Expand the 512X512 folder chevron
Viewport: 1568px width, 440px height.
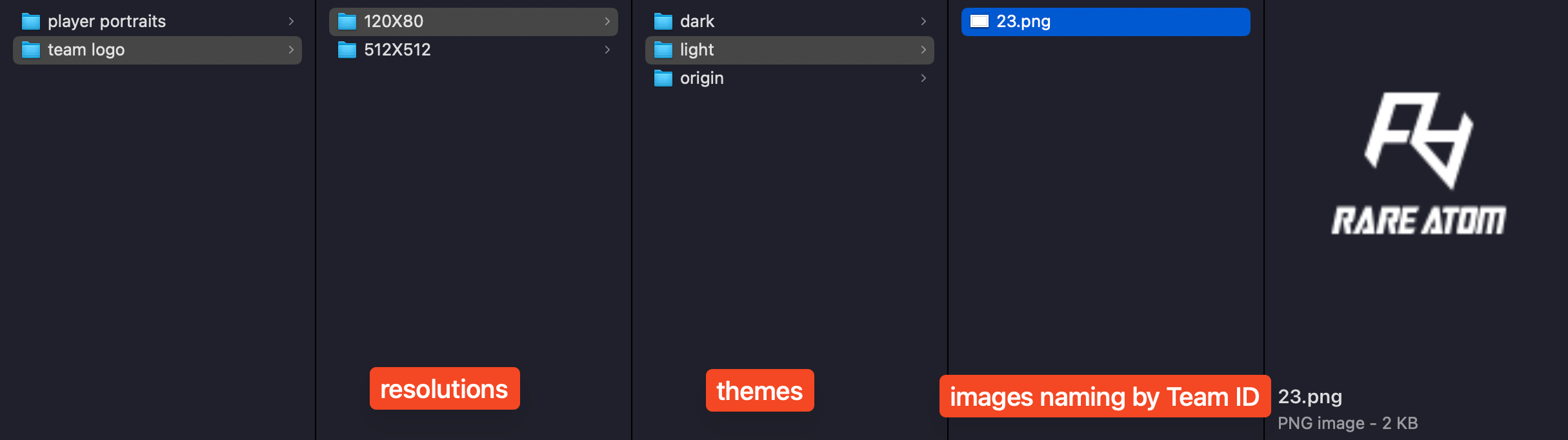(x=607, y=50)
